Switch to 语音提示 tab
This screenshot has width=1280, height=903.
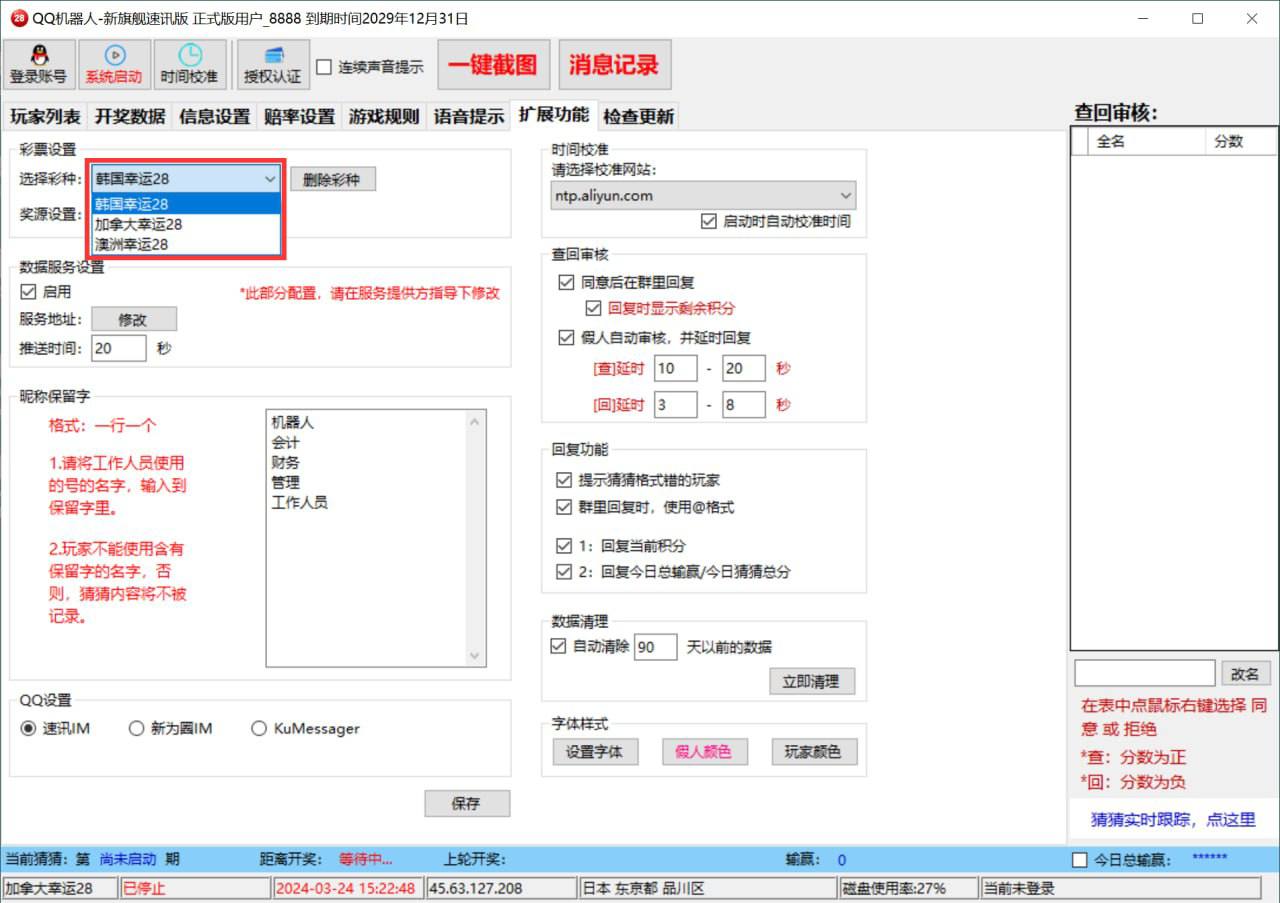[x=469, y=116]
